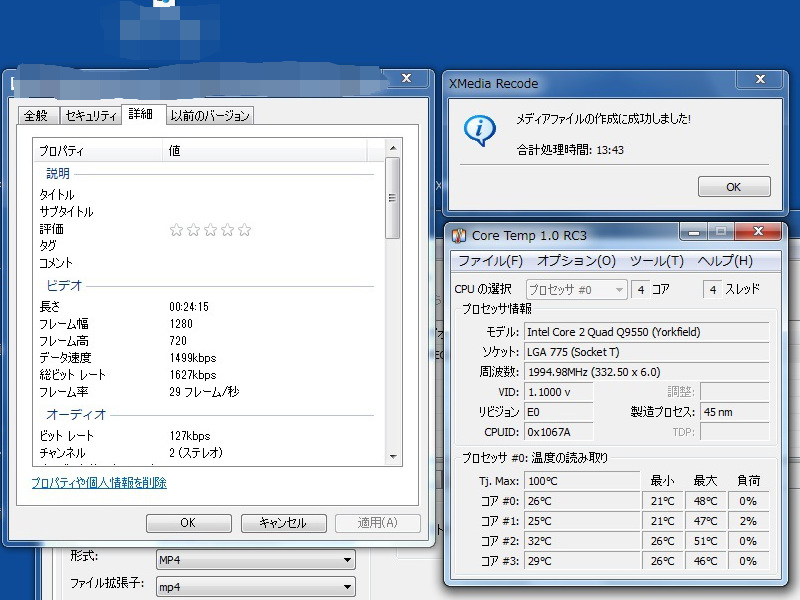Click コア #2 maximum value 51°C
Screen dimensions: 800x600
(x=706, y=541)
